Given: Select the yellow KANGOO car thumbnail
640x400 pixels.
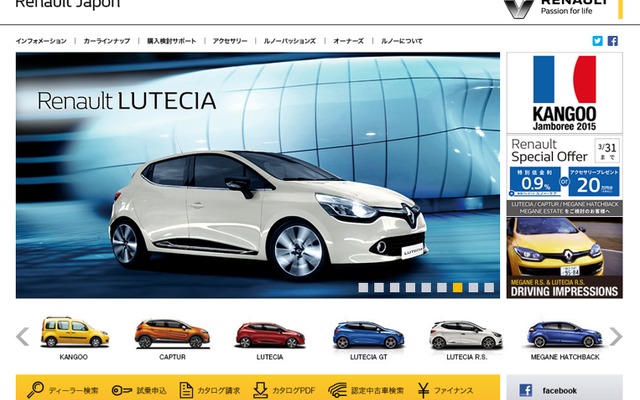Looking at the screenshot, I should coord(74,332).
